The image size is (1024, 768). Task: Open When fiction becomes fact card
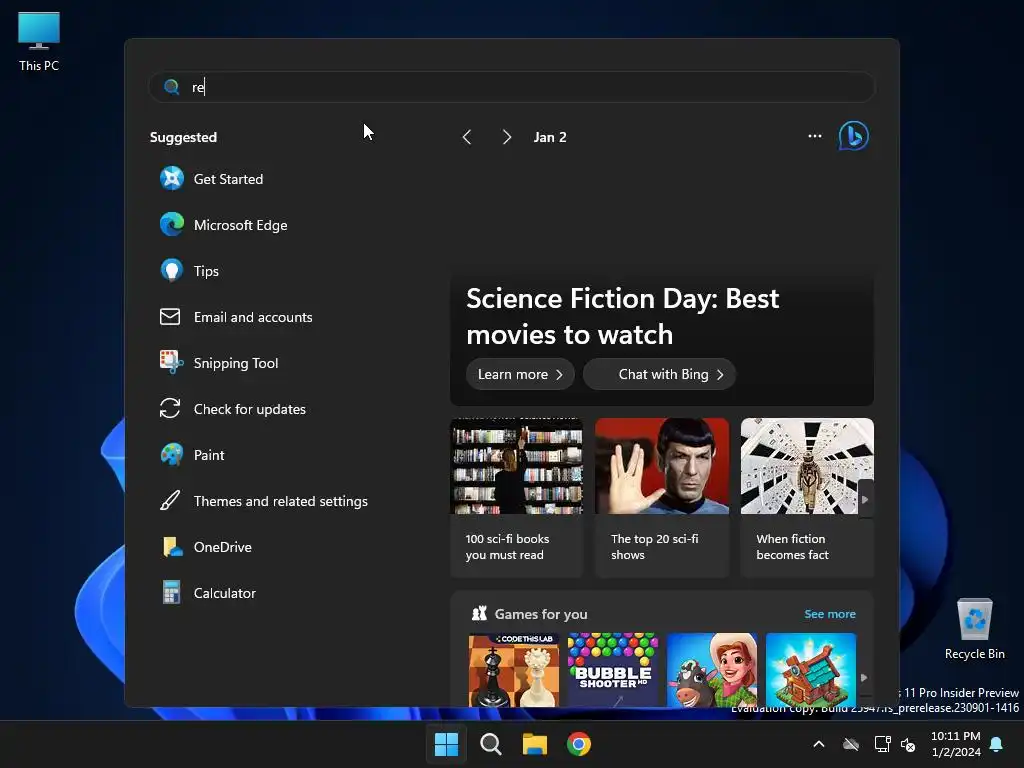(807, 498)
